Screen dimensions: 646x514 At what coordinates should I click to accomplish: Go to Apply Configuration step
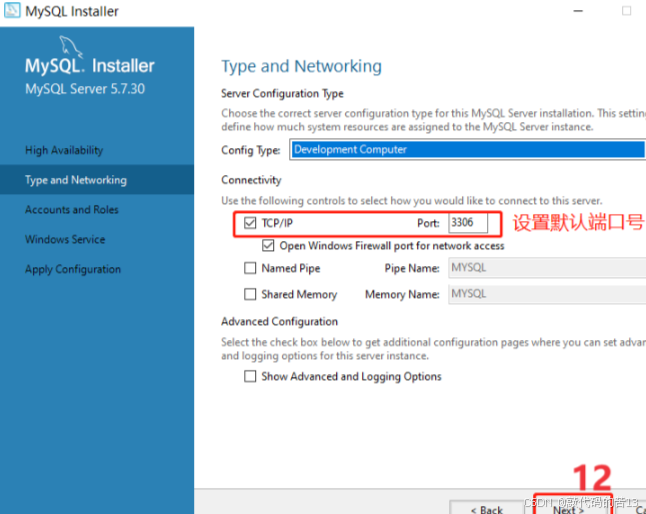[x=97, y=269]
